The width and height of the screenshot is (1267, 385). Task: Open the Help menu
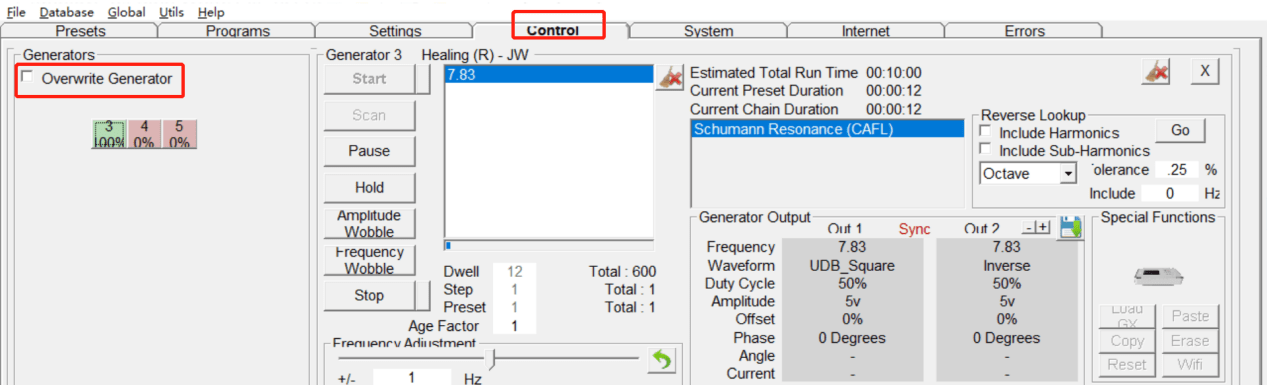coord(211,12)
